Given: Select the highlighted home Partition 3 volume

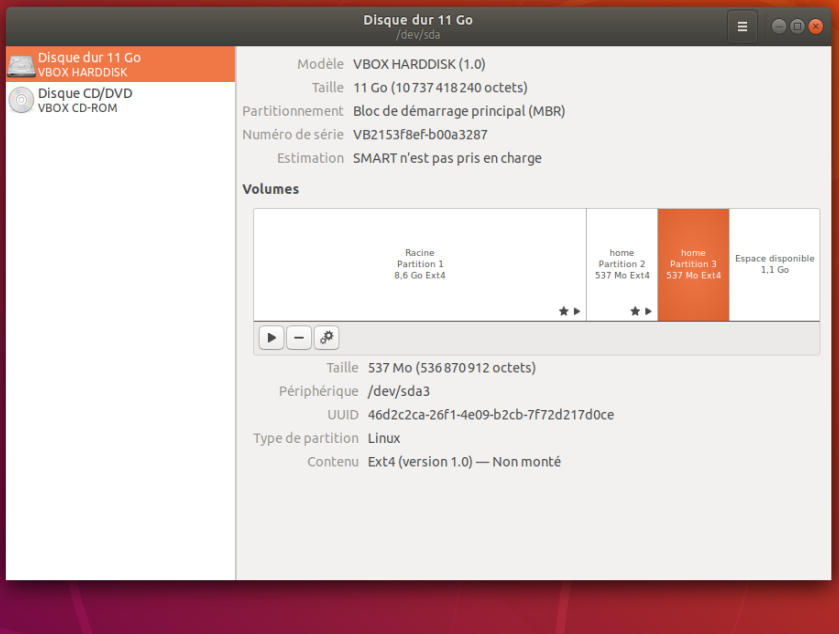Looking at the screenshot, I should (x=693, y=264).
